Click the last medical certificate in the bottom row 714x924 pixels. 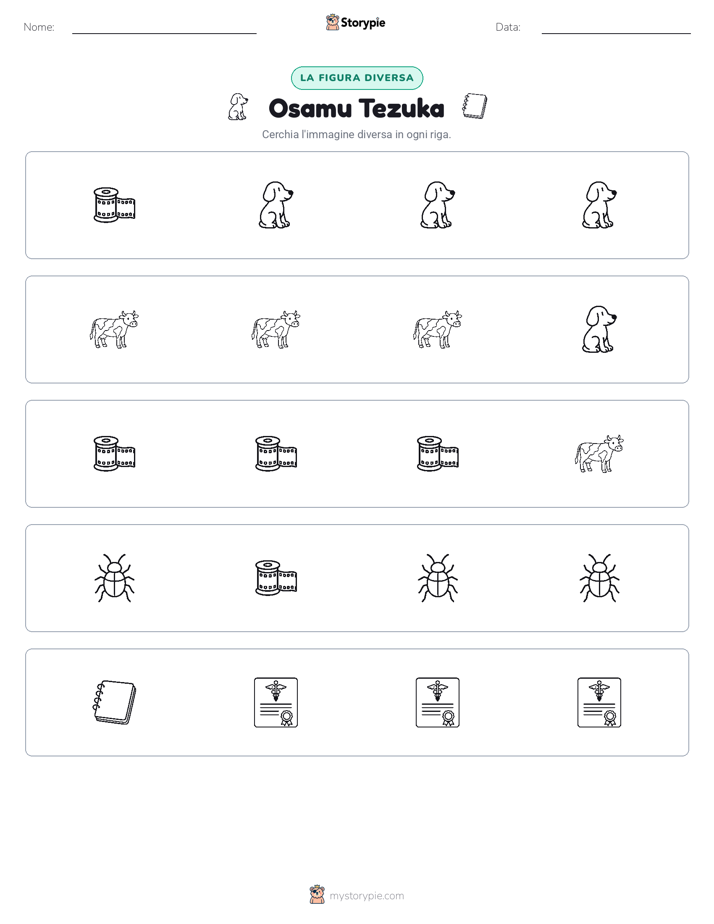[x=599, y=702]
